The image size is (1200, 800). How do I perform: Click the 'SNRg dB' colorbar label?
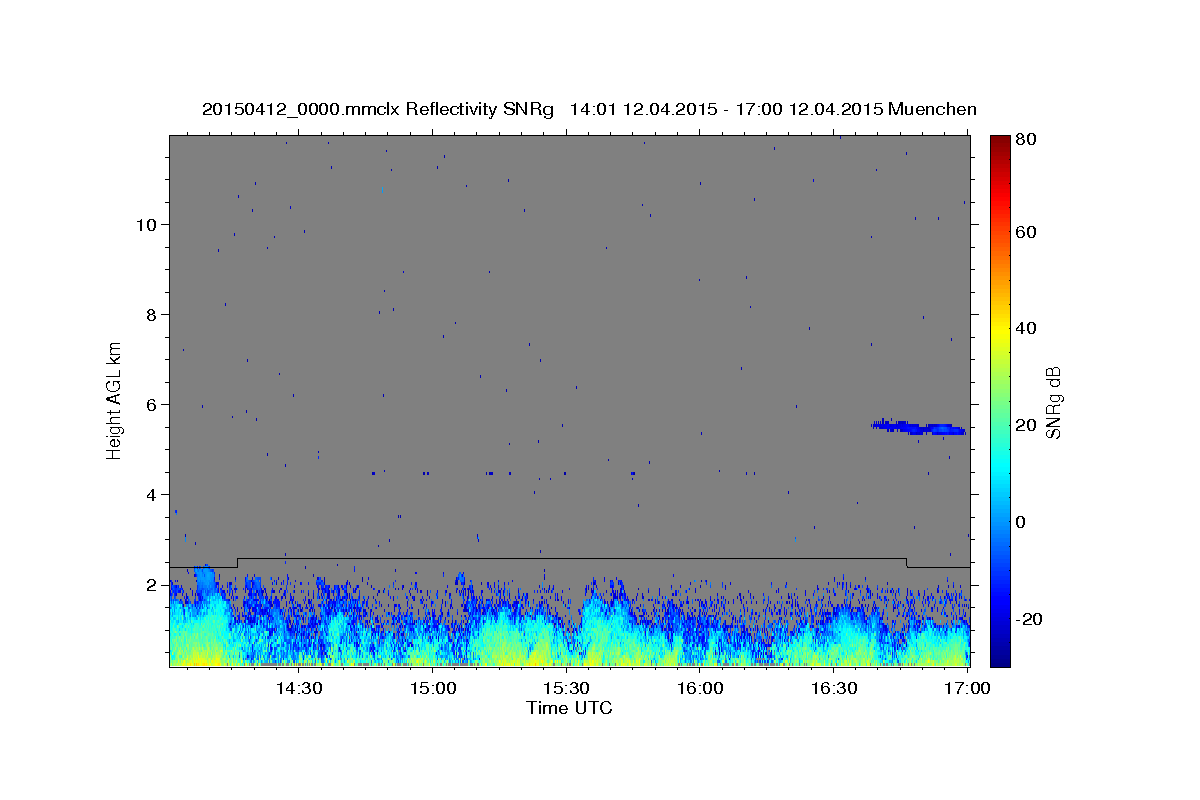coord(1053,402)
